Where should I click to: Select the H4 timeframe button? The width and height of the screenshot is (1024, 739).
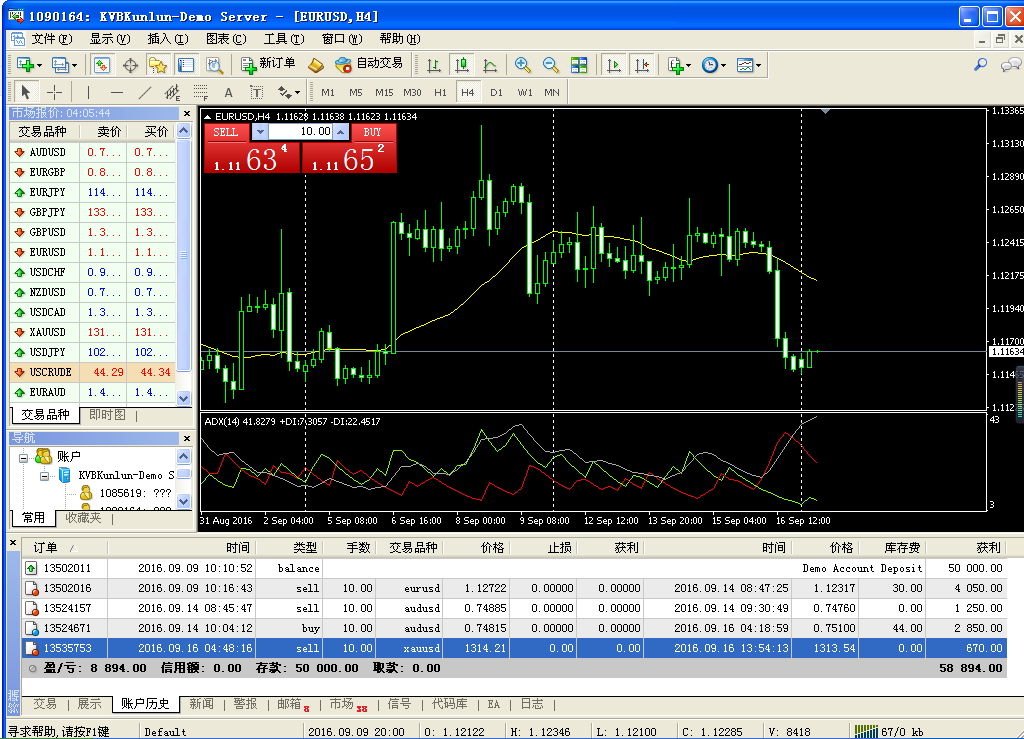468,93
